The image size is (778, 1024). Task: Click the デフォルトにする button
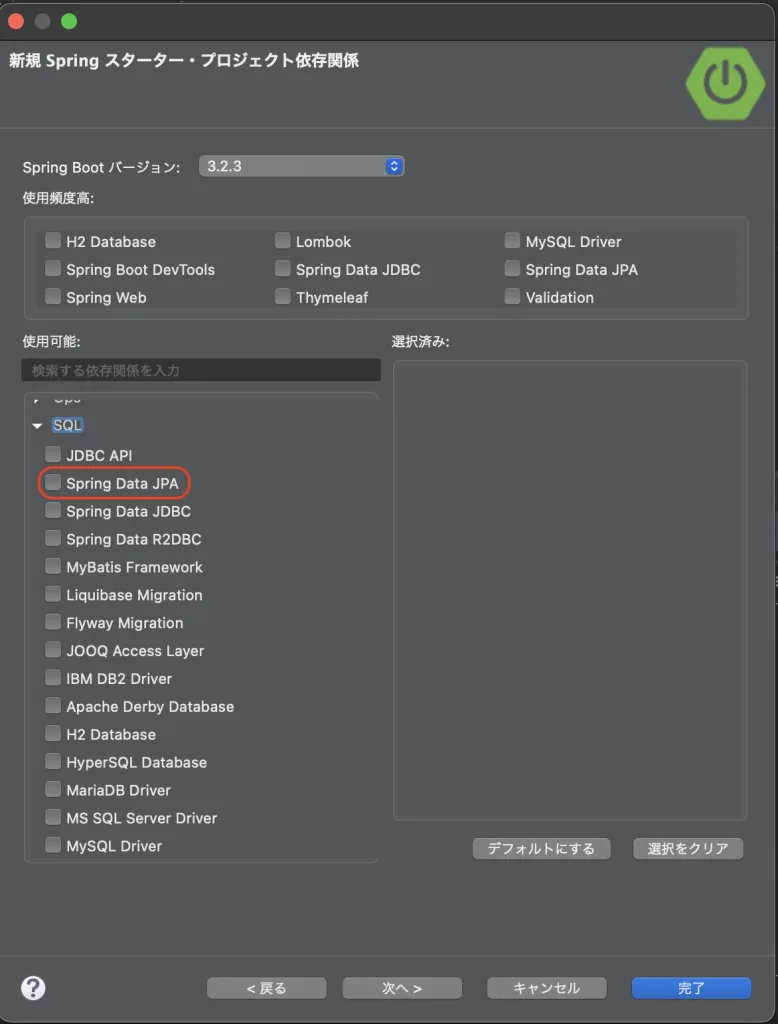[x=542, y=848]
